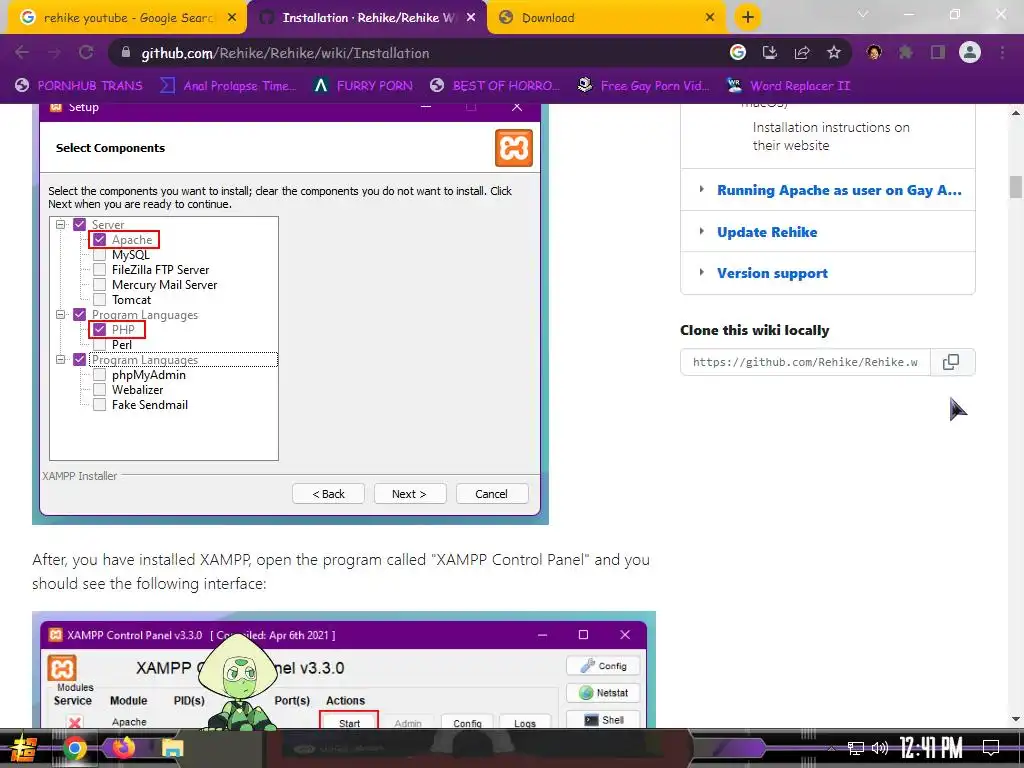
Task: Expand the Version support section arrow
Action: (x=701, y=272)
